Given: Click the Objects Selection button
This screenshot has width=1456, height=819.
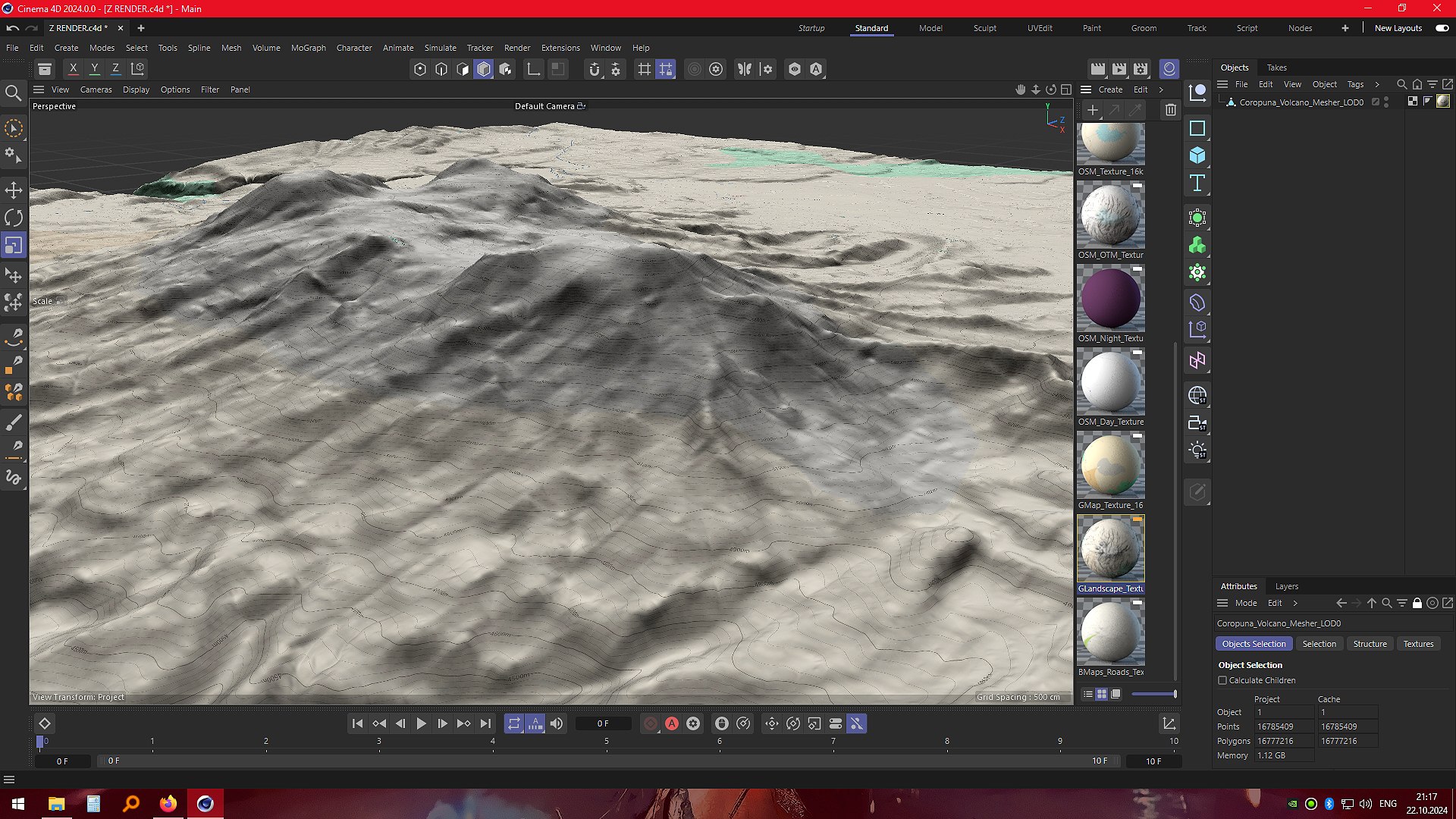Looking at the screenshot, I should point(1254,644).
